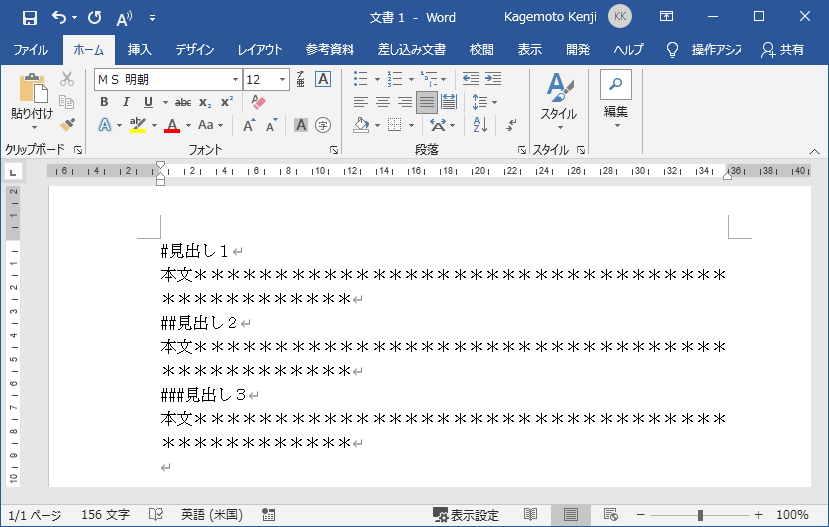Decrease paragraph indent
The image size is (829, 527).
pos(471,79)
